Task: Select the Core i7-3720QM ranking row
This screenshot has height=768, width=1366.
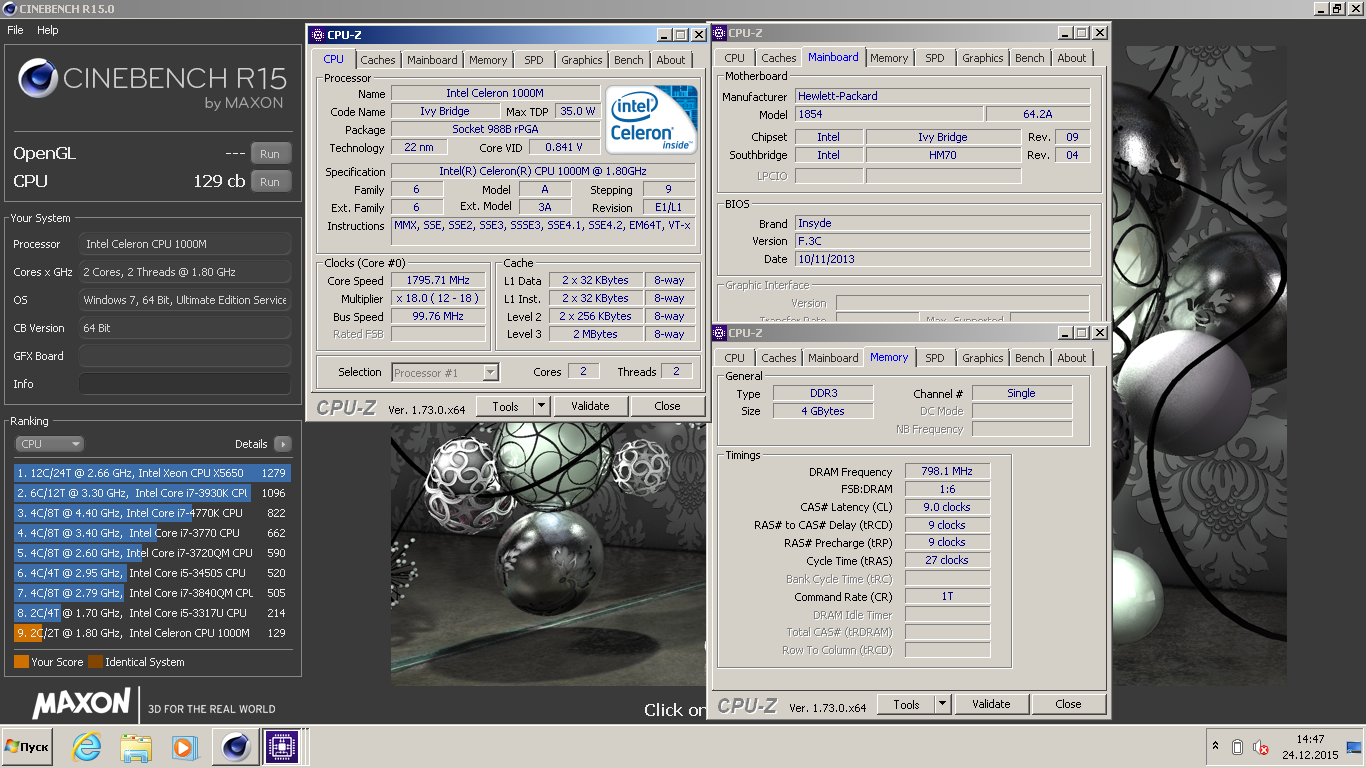Action: coord(152,553)
